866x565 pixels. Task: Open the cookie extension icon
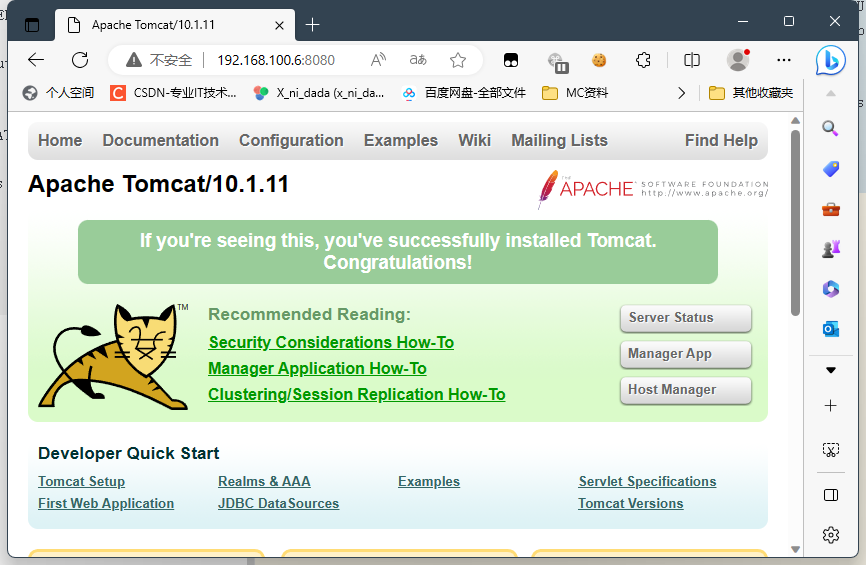coord(599,60)
